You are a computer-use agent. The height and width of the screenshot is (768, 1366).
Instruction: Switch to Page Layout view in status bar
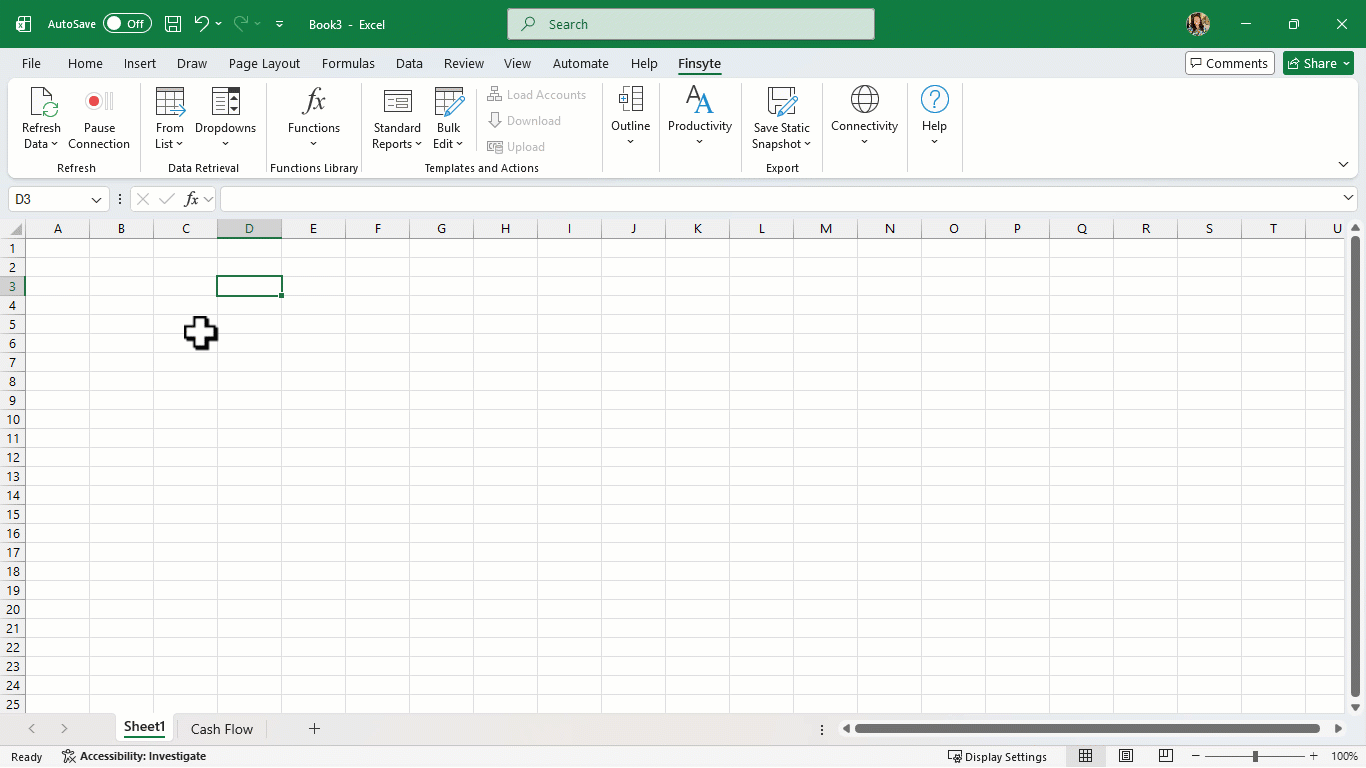point(1126,756)
